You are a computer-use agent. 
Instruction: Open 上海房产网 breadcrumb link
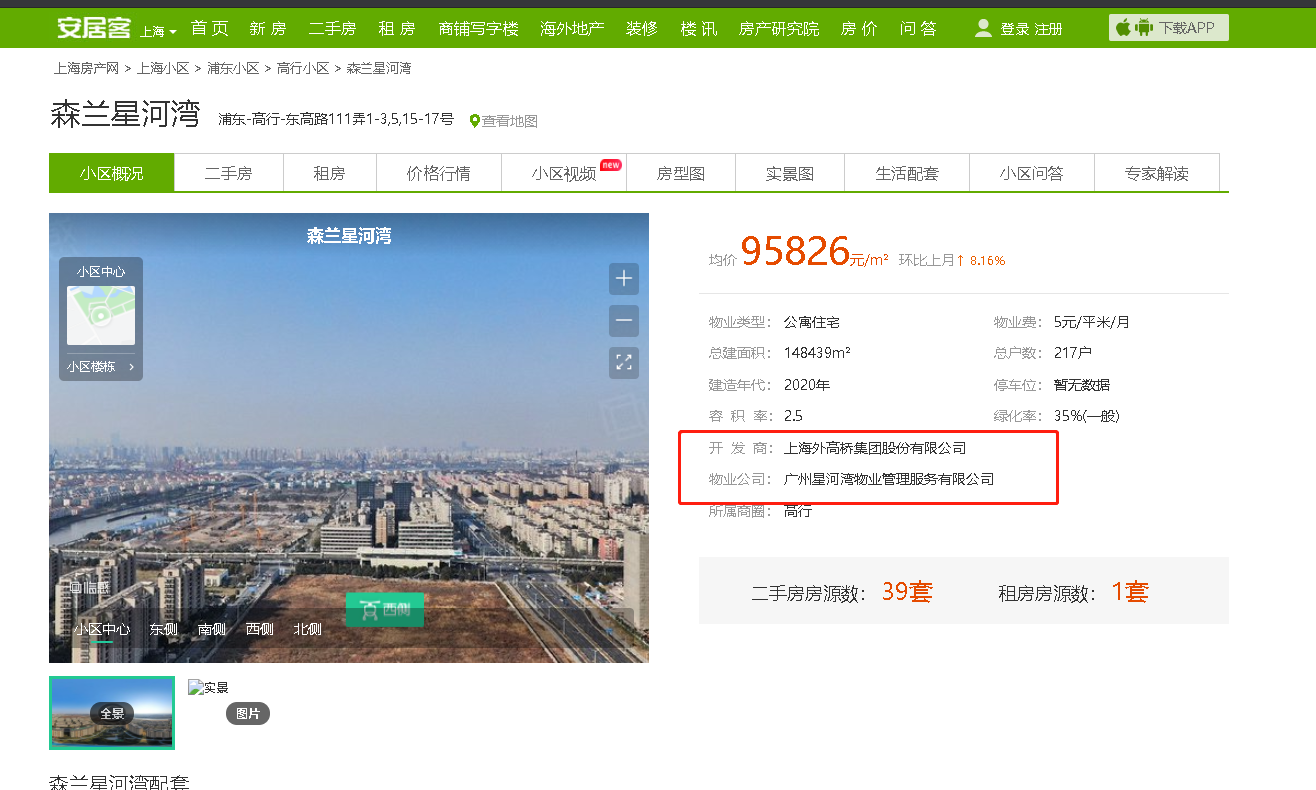[87, 68]
